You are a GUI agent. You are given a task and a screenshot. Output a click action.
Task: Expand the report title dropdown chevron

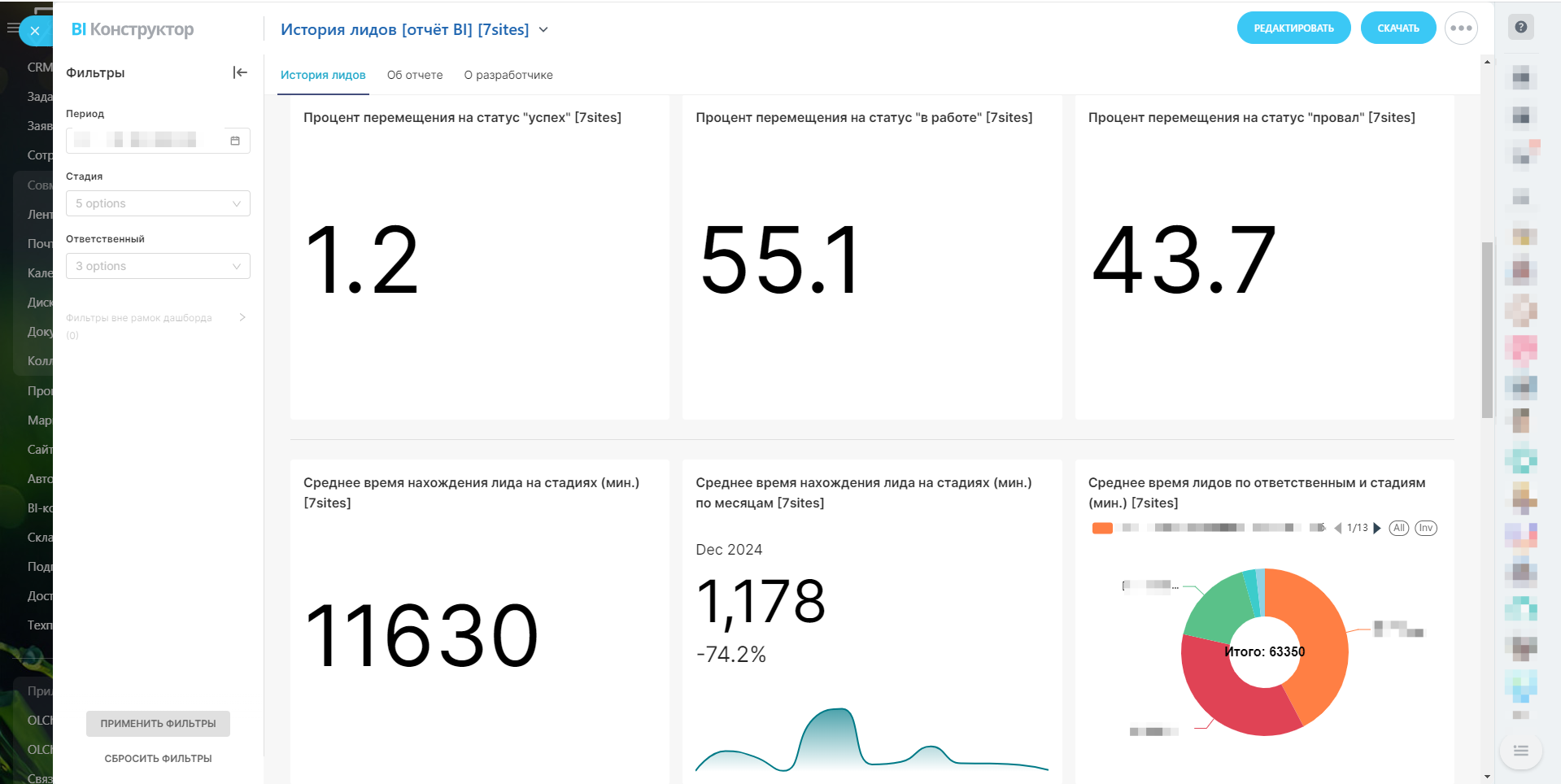(x=543, y=30)
